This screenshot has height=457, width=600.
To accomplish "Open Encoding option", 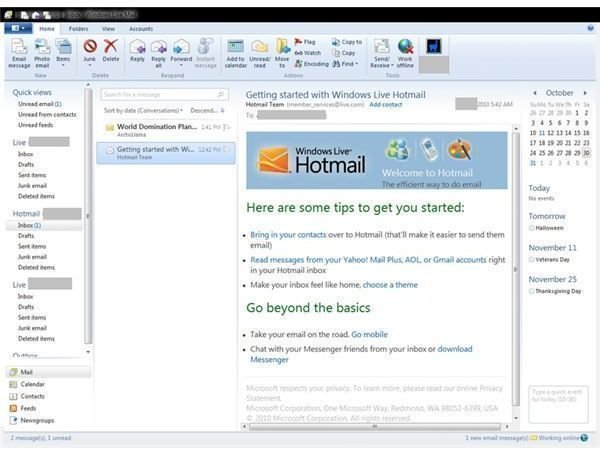I will pos(311,64).
